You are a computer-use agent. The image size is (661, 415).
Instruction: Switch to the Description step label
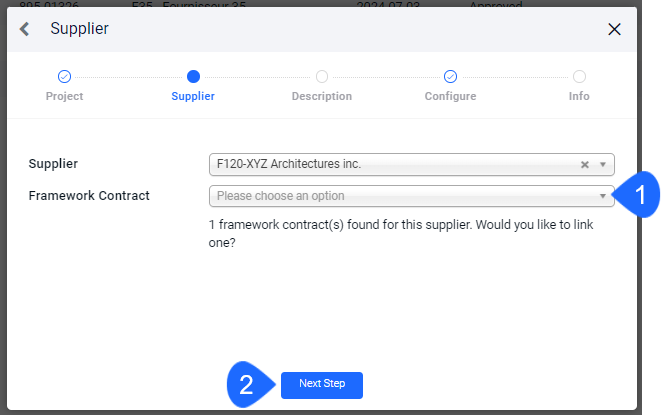(322, 97)
